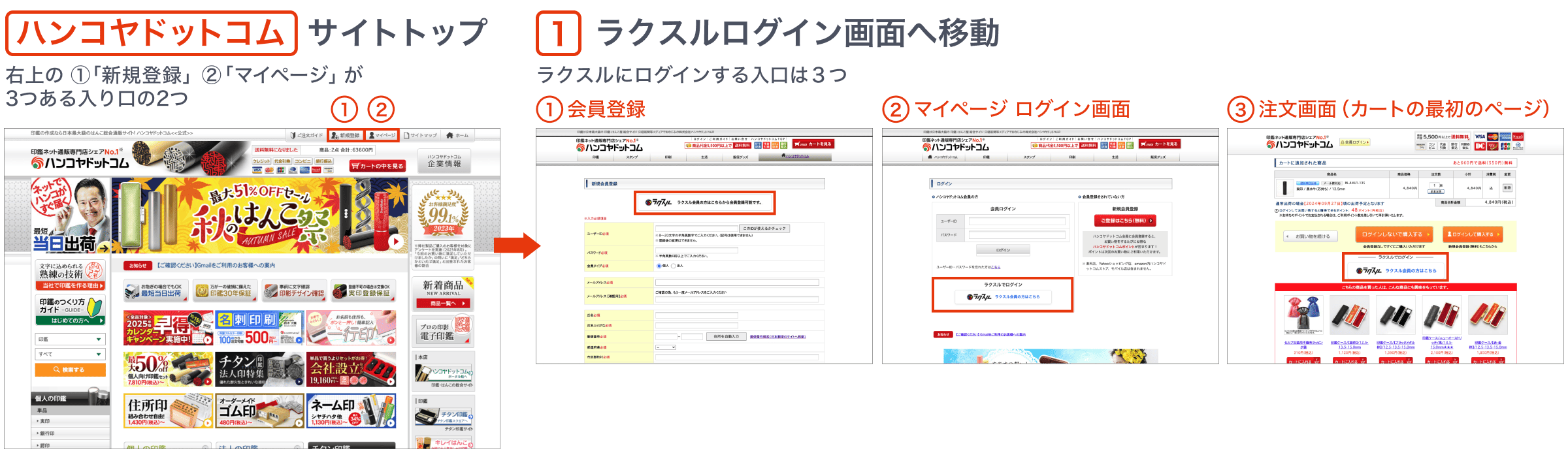Open 印鑑のつくり方ガイド beginner banner
This screenshot has height=457, width=1568.
[x=70, y=310]
